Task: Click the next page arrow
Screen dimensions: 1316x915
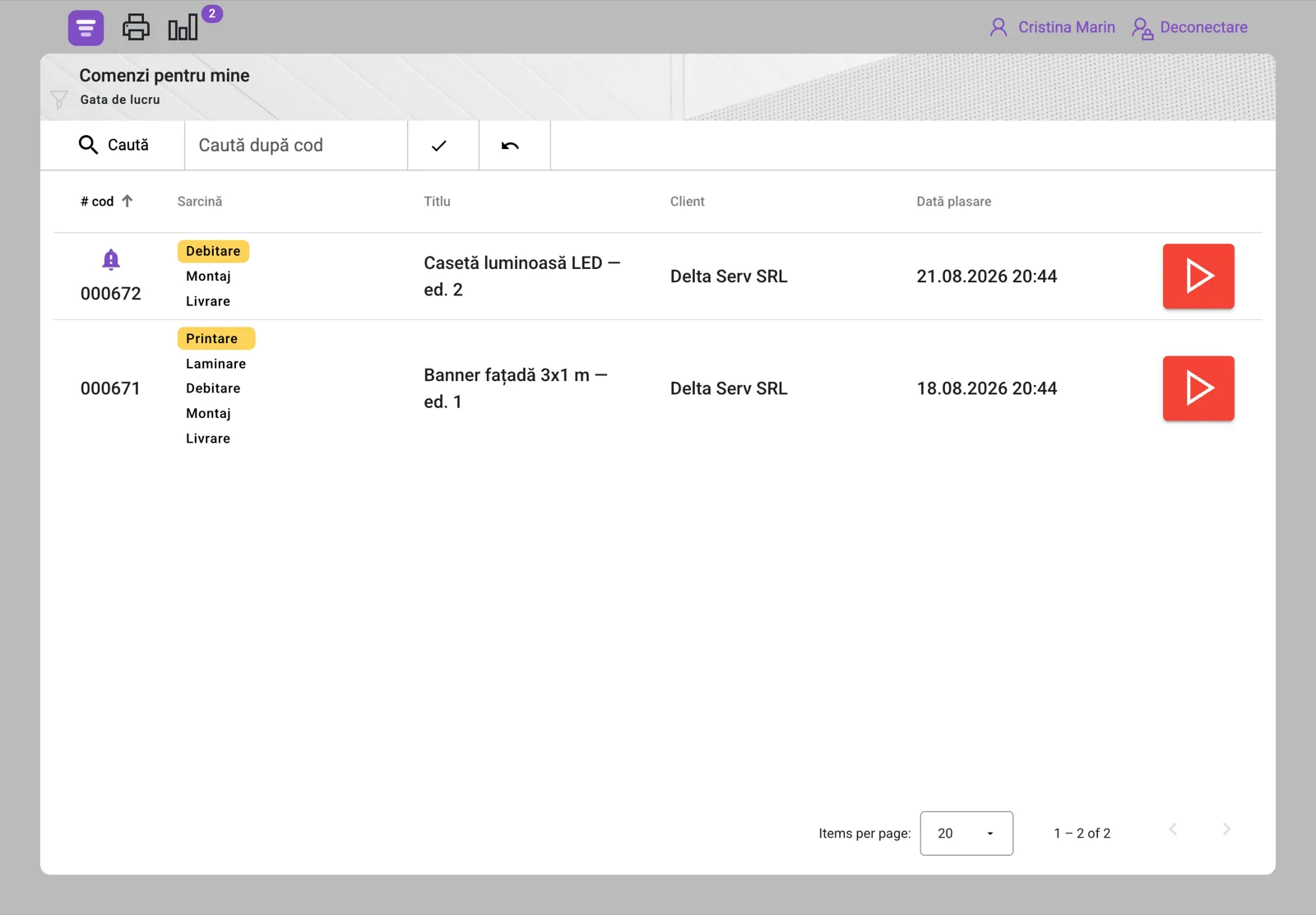Action: click(1226, 829)
